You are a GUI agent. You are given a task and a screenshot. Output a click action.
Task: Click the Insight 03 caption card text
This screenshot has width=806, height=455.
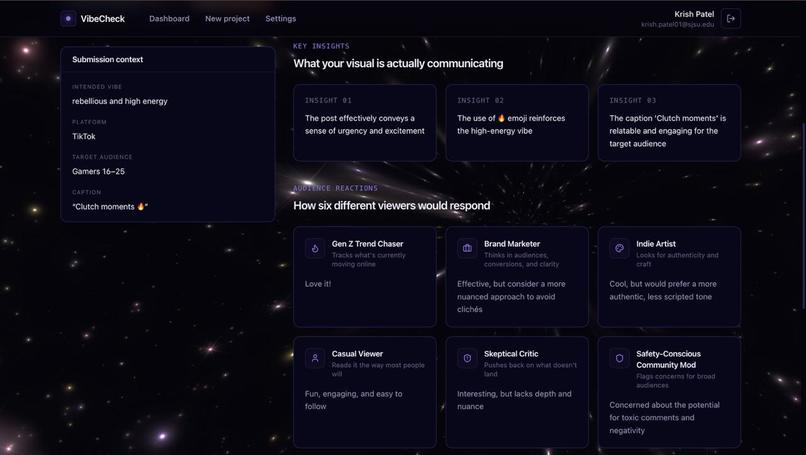(x=668, y=131)
